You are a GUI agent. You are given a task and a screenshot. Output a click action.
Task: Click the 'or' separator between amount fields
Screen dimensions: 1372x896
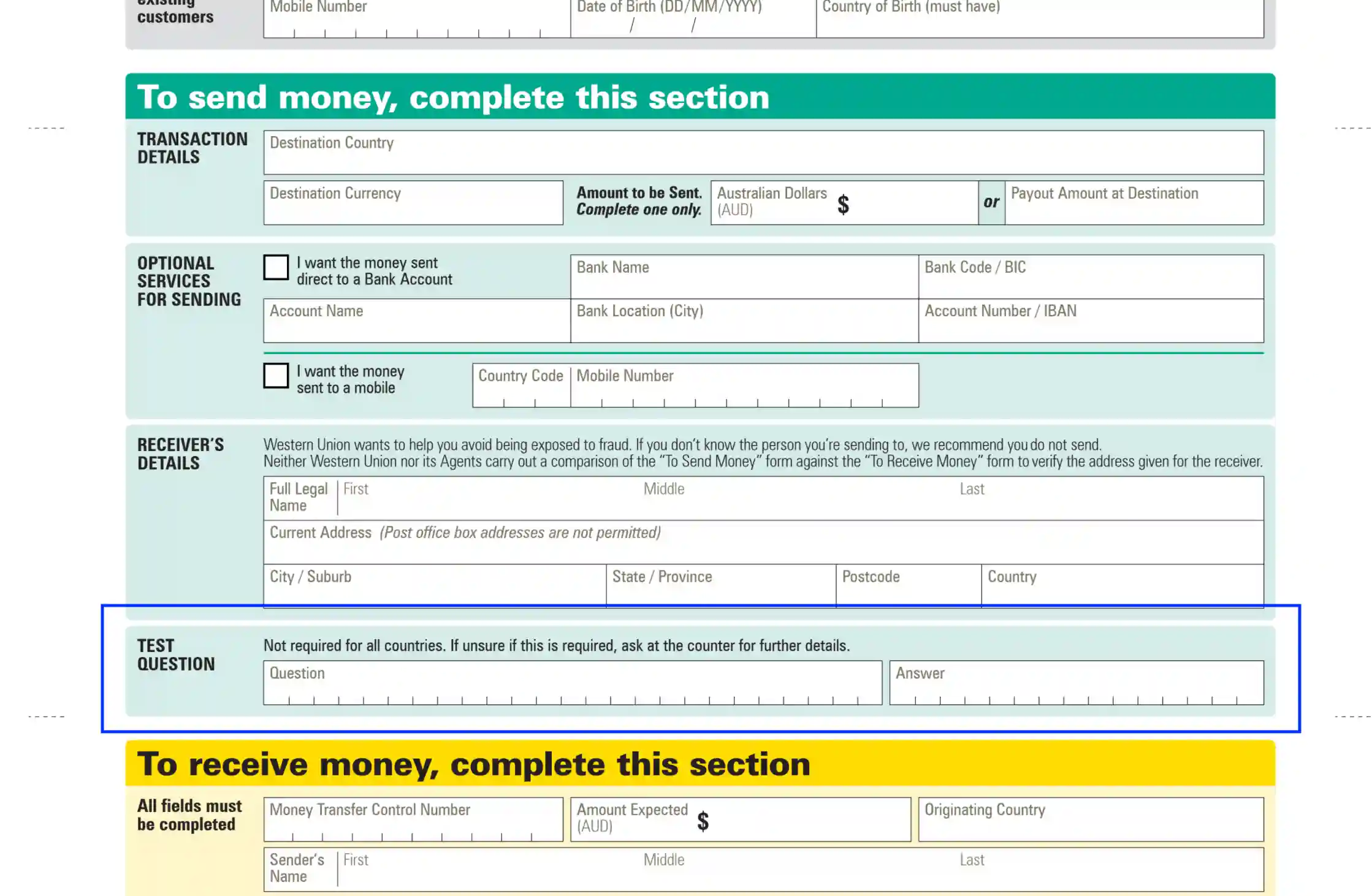click(991, 202)
